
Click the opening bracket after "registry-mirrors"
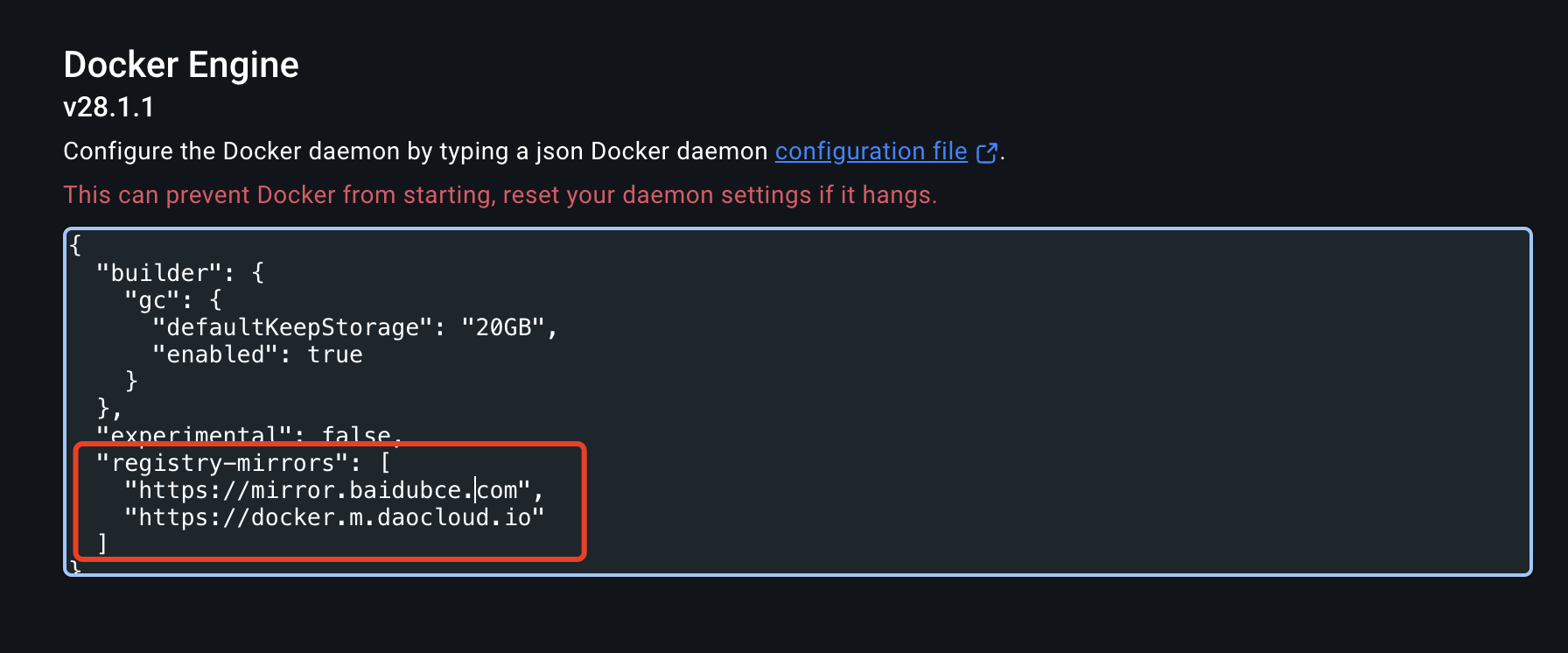click(385, 463)
